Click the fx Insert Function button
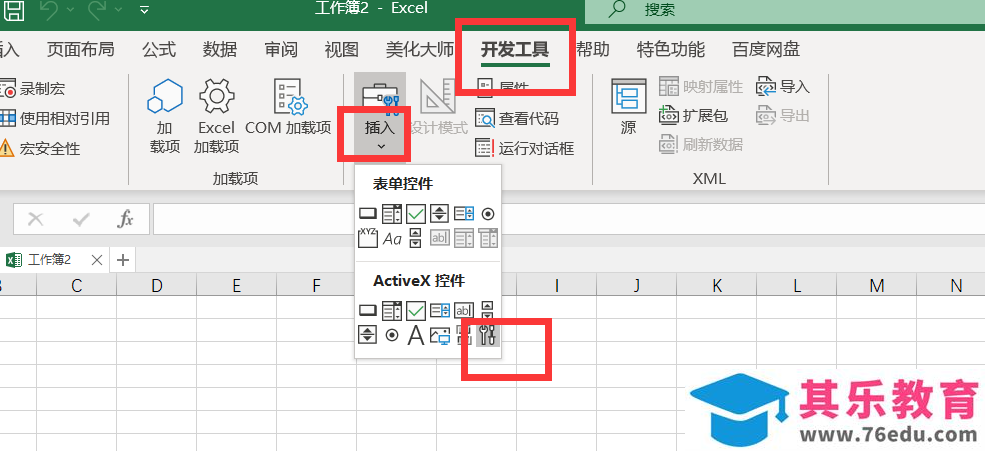Screen dimensions: 985x451 click(126, 219)
